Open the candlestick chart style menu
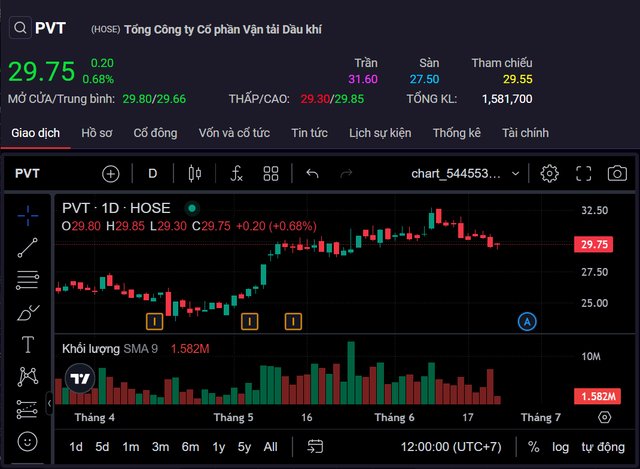The image size is (640, 469). tap(194, 173)
